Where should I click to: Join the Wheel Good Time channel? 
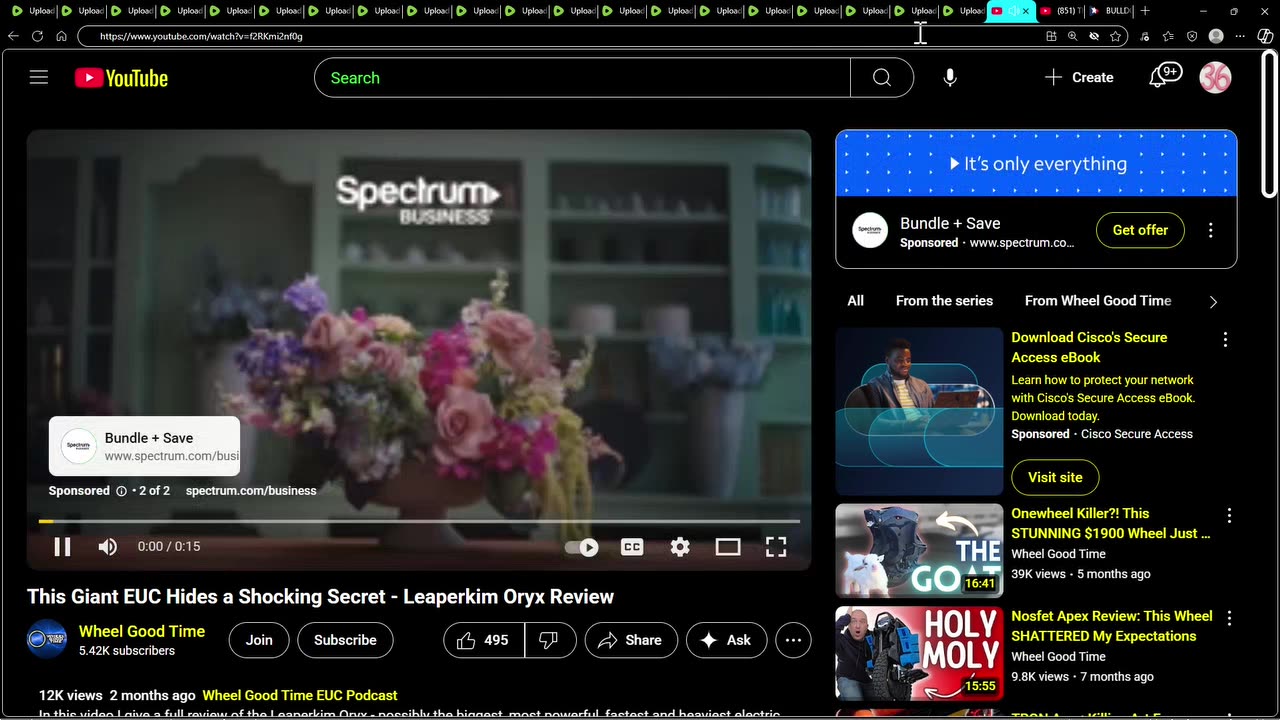259,640
